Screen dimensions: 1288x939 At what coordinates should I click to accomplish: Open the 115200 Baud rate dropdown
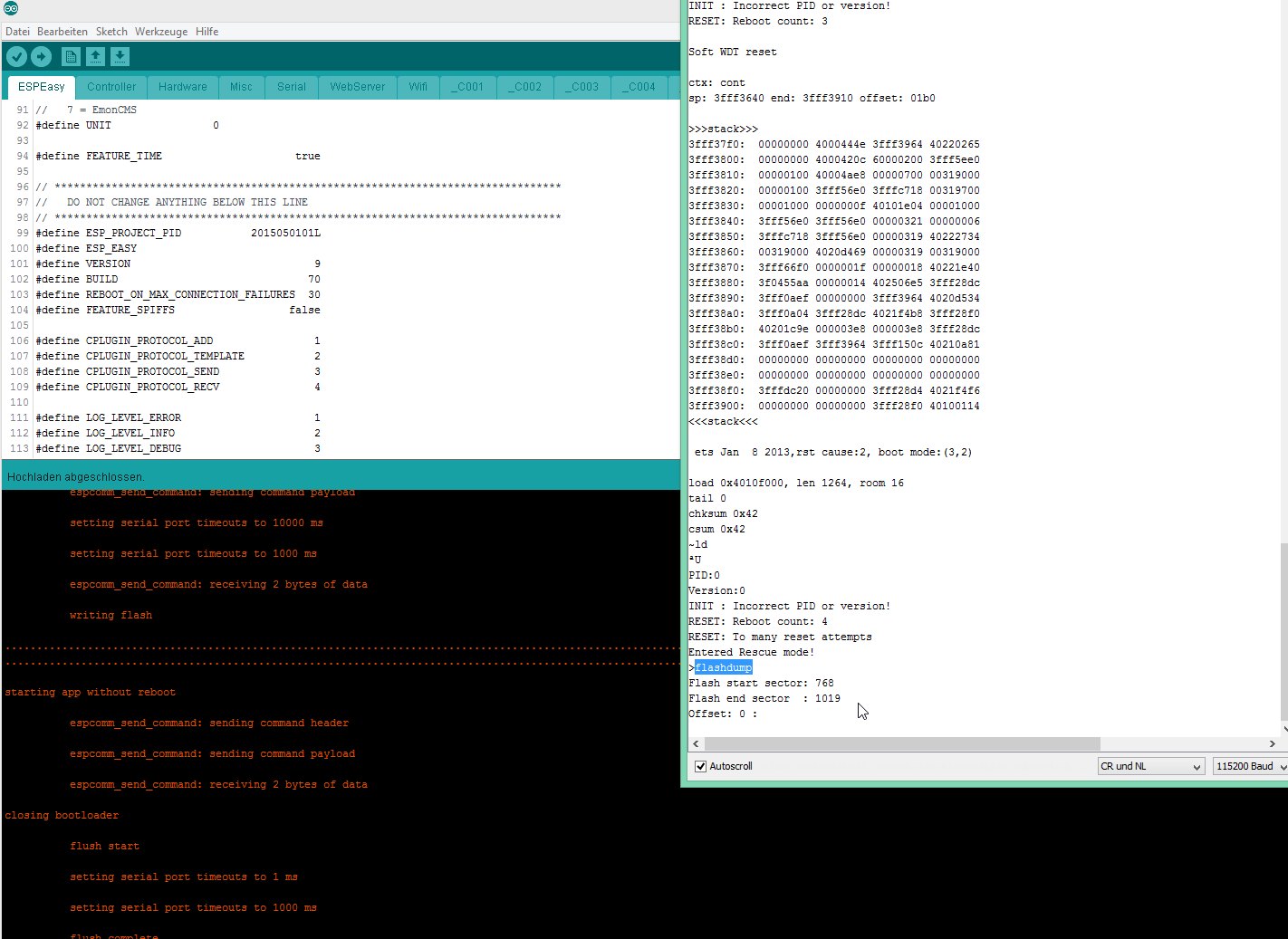1251,766
